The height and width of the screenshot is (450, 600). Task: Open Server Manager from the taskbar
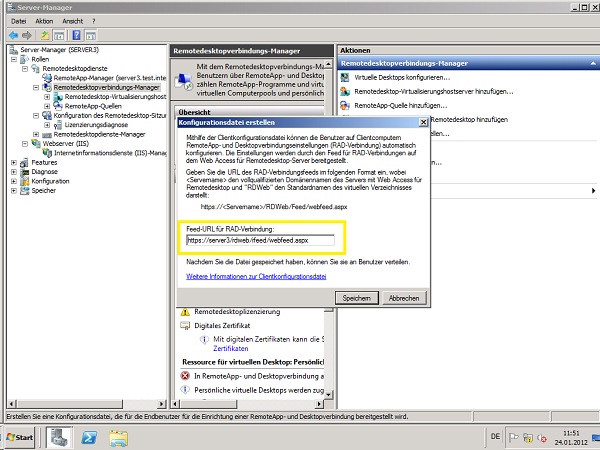pyautogui.click(x=60, y=437)
